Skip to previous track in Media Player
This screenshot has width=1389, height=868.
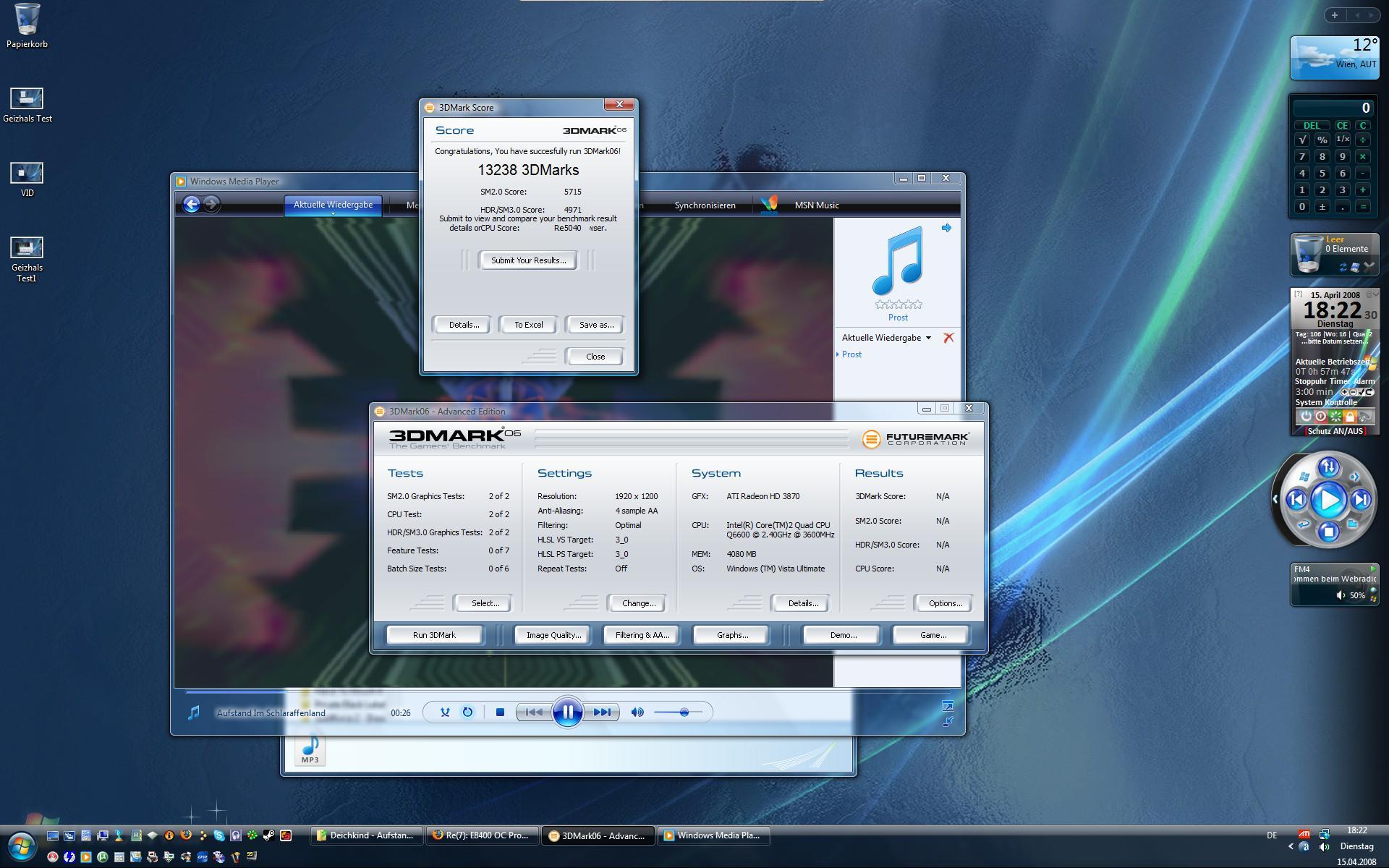(x=534, y=712)
